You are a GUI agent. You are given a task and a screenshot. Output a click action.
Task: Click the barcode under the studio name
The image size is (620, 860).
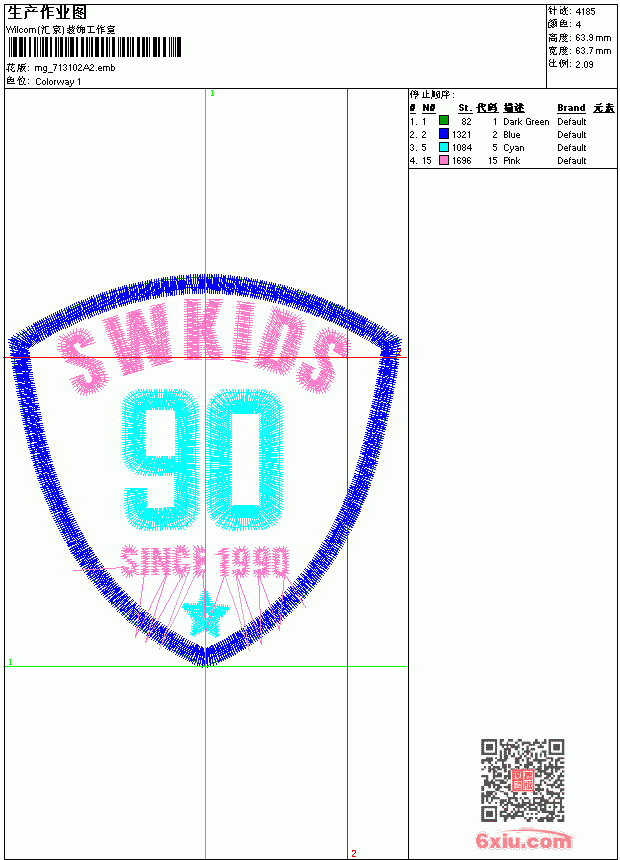94,47
